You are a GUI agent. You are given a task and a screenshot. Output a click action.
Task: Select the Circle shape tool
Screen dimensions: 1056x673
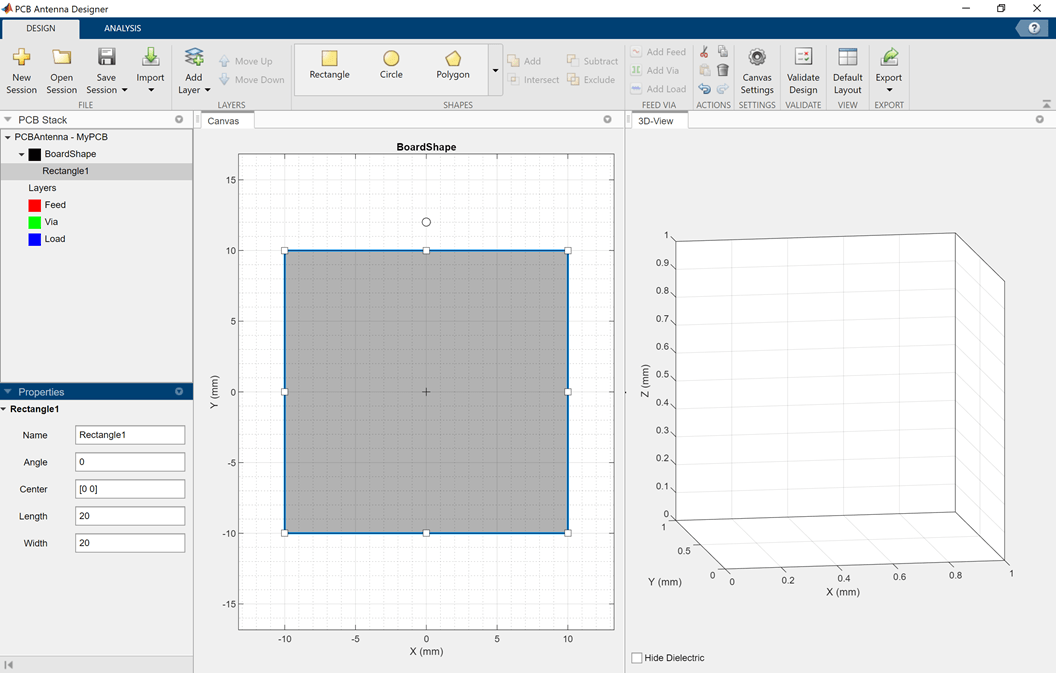coord(391,65)
